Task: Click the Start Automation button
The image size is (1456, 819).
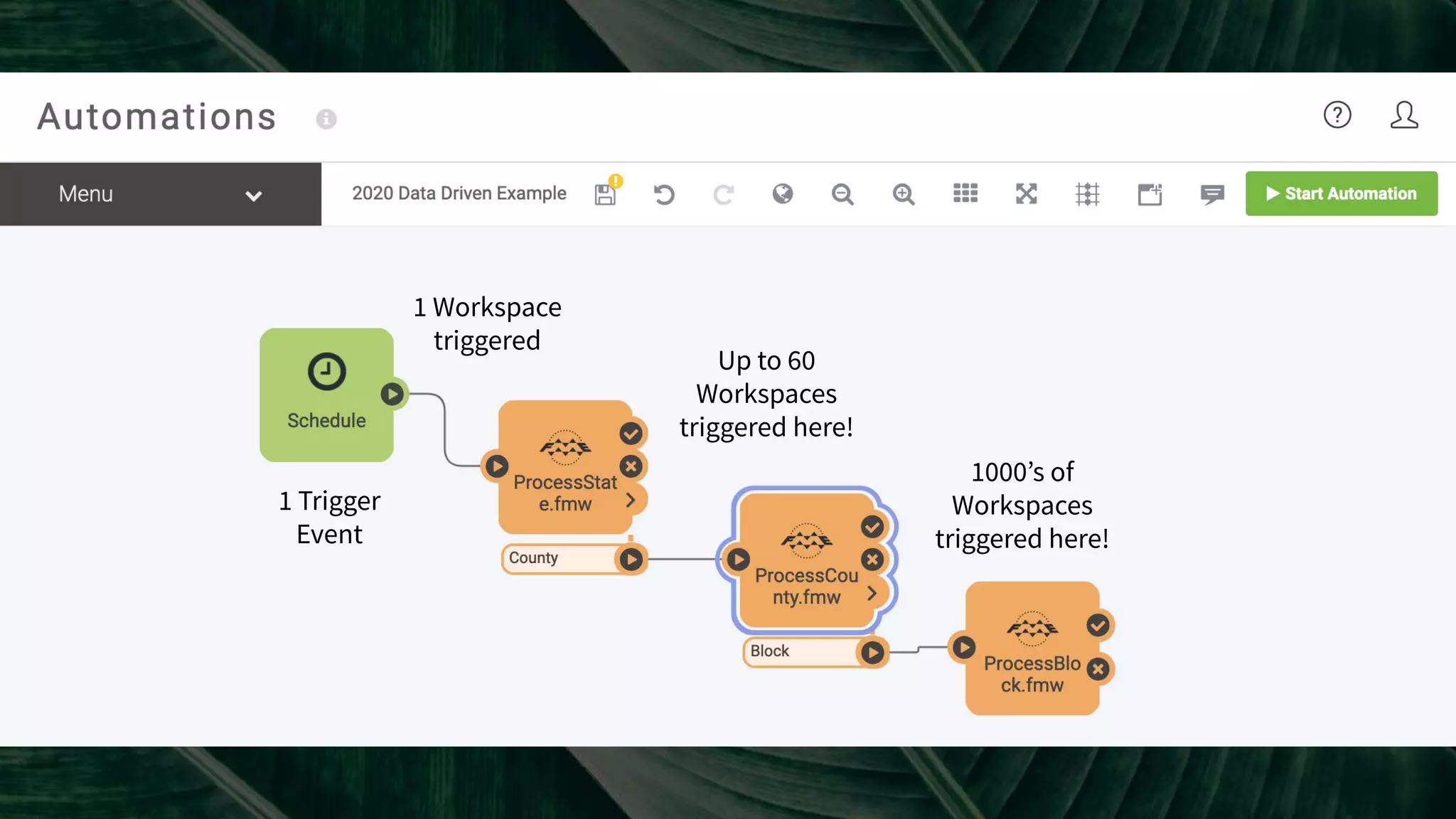Action: [1341, 193]
